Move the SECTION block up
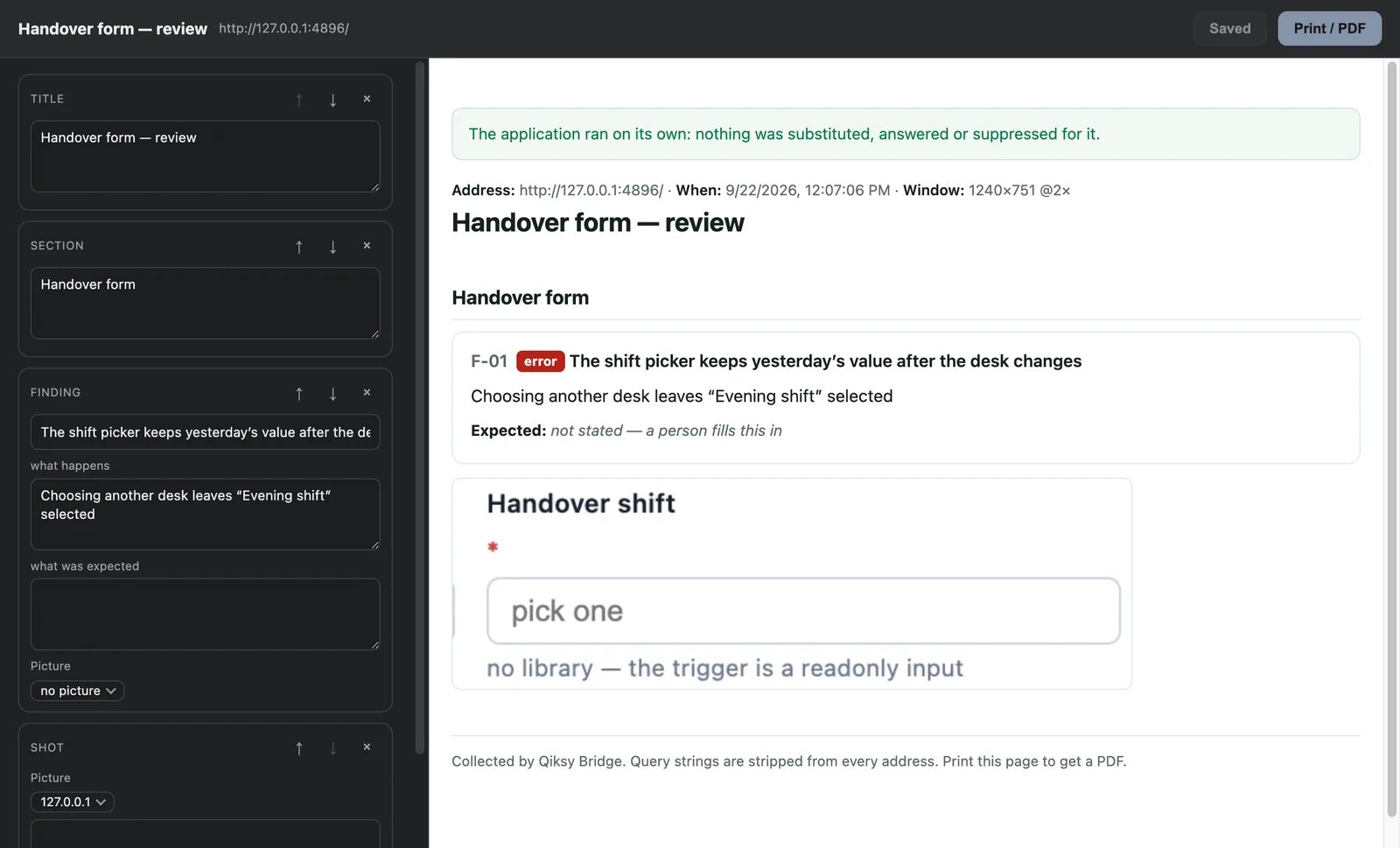 pyautogui.click(x=299, y=247)
